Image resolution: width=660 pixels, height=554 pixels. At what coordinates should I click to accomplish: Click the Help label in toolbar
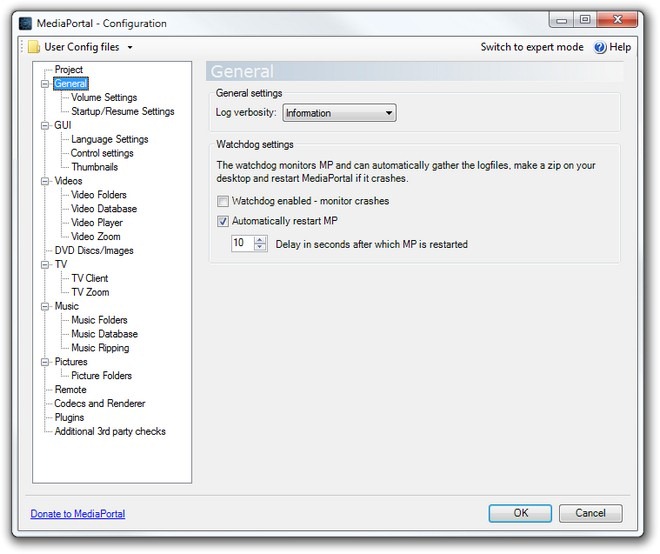[x=620, y=47]
